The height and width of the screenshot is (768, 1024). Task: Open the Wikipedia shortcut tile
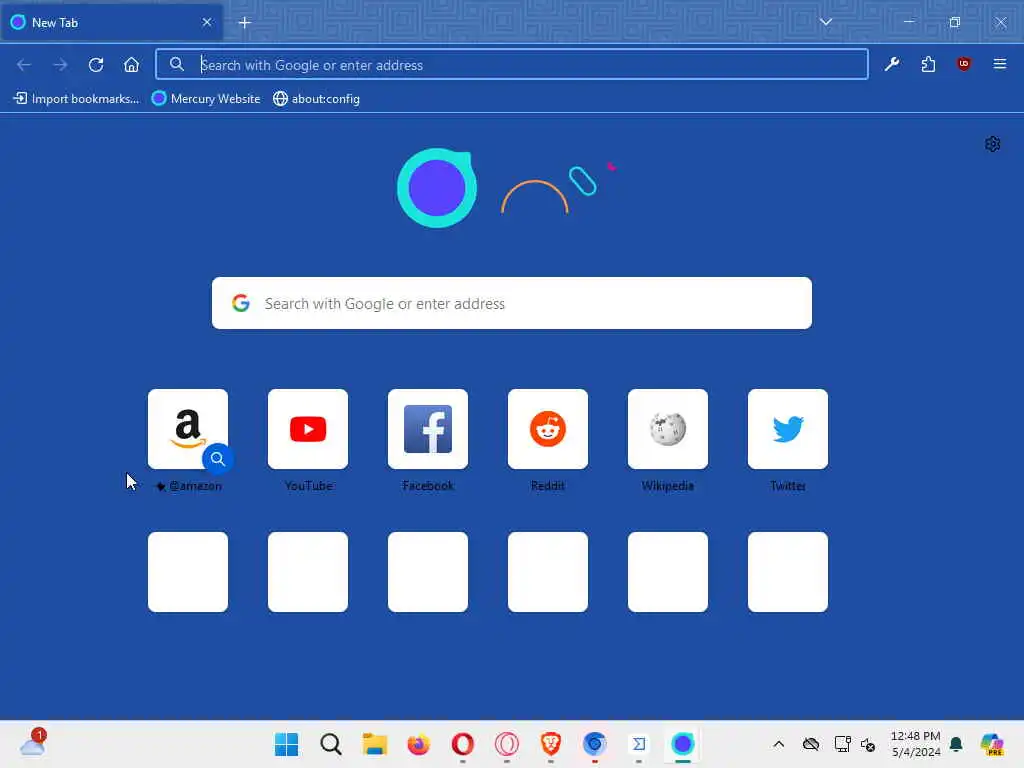[667, 429]
